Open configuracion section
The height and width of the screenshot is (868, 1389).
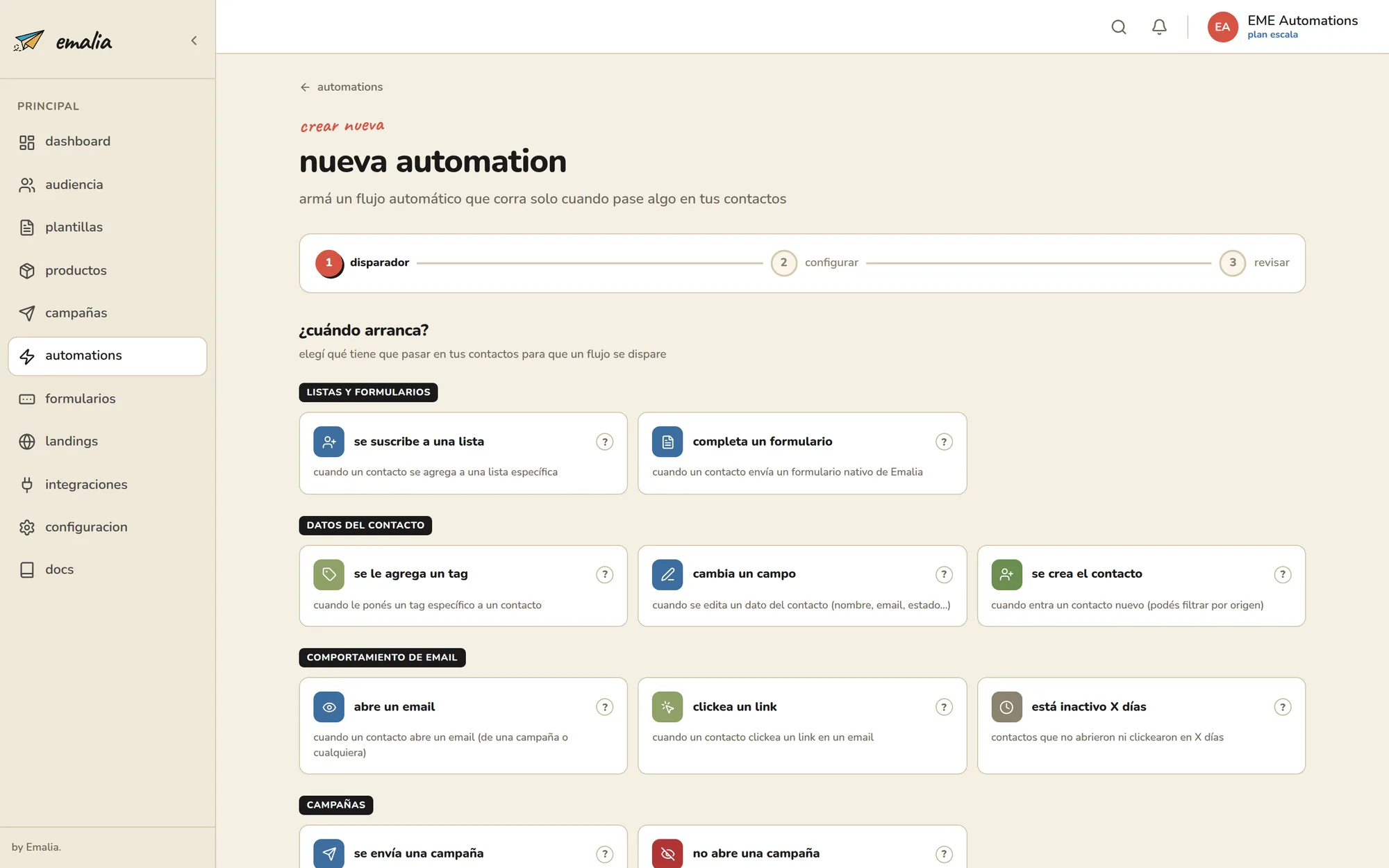coord(108,527)
